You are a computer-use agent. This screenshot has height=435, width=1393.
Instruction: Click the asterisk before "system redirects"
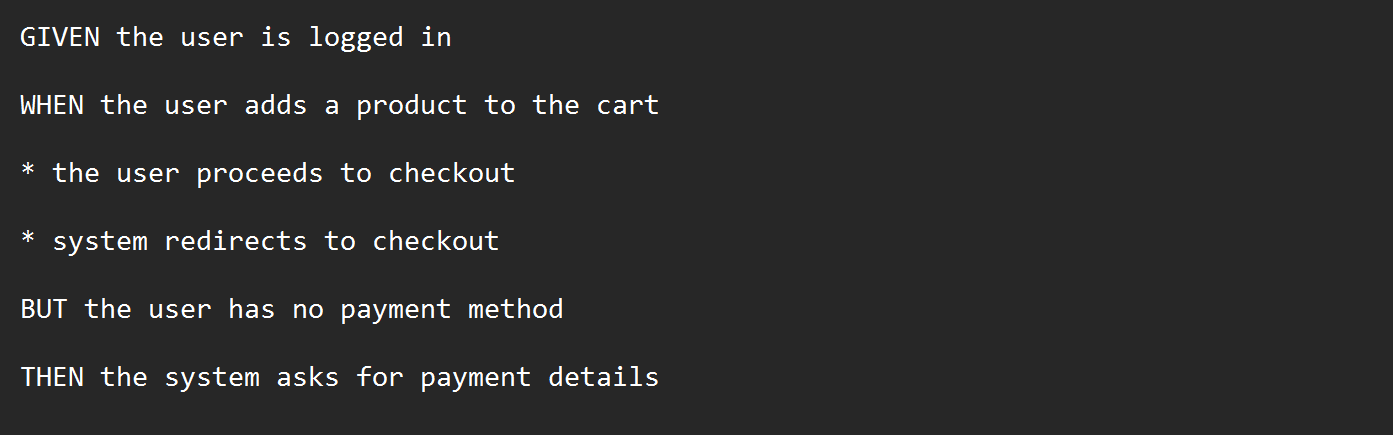(x=27, y=242)
